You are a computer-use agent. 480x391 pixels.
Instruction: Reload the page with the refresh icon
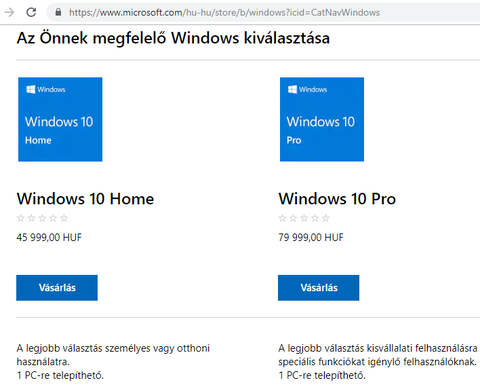click(x=31, y=12)
